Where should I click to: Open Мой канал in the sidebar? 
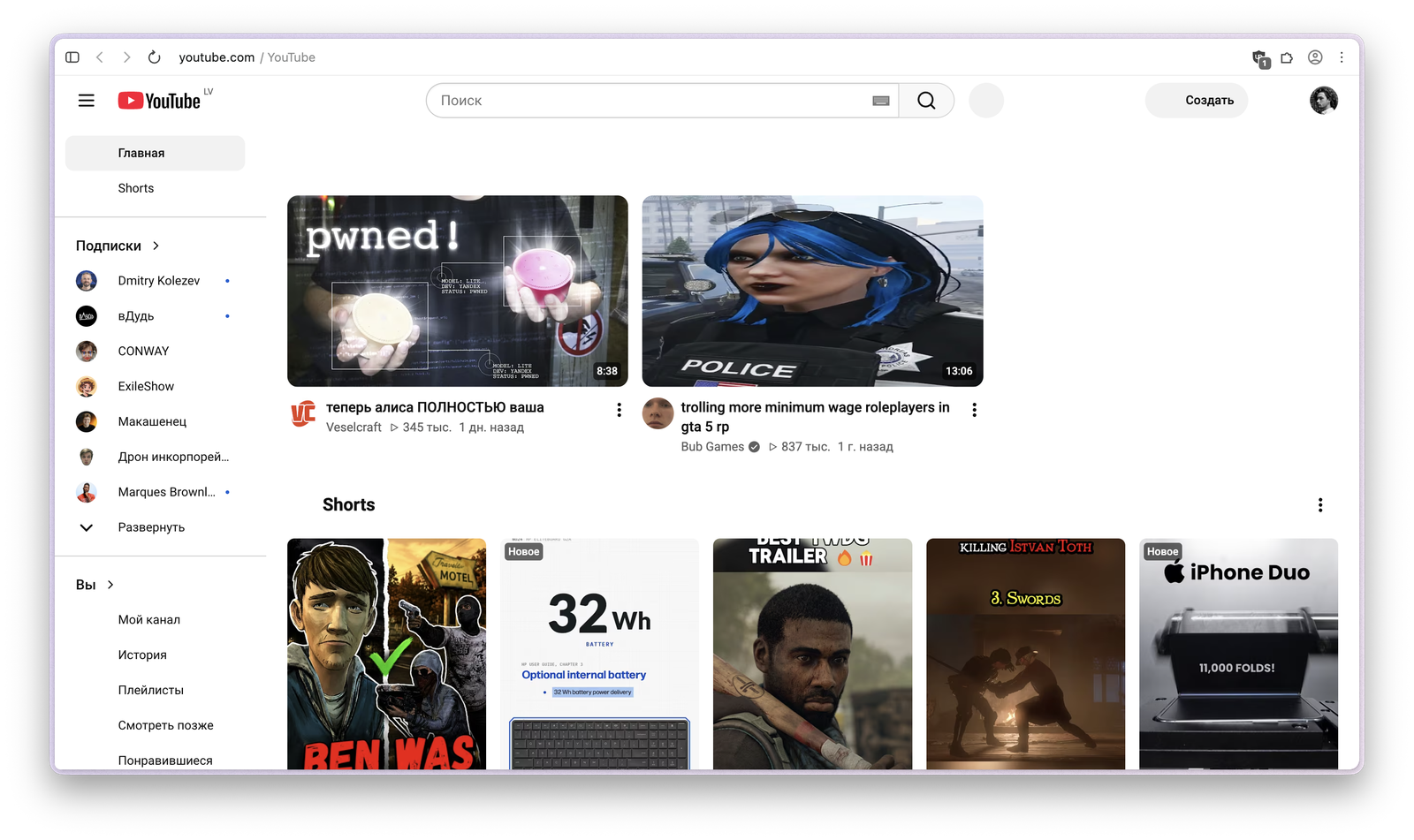pos(155,619)
